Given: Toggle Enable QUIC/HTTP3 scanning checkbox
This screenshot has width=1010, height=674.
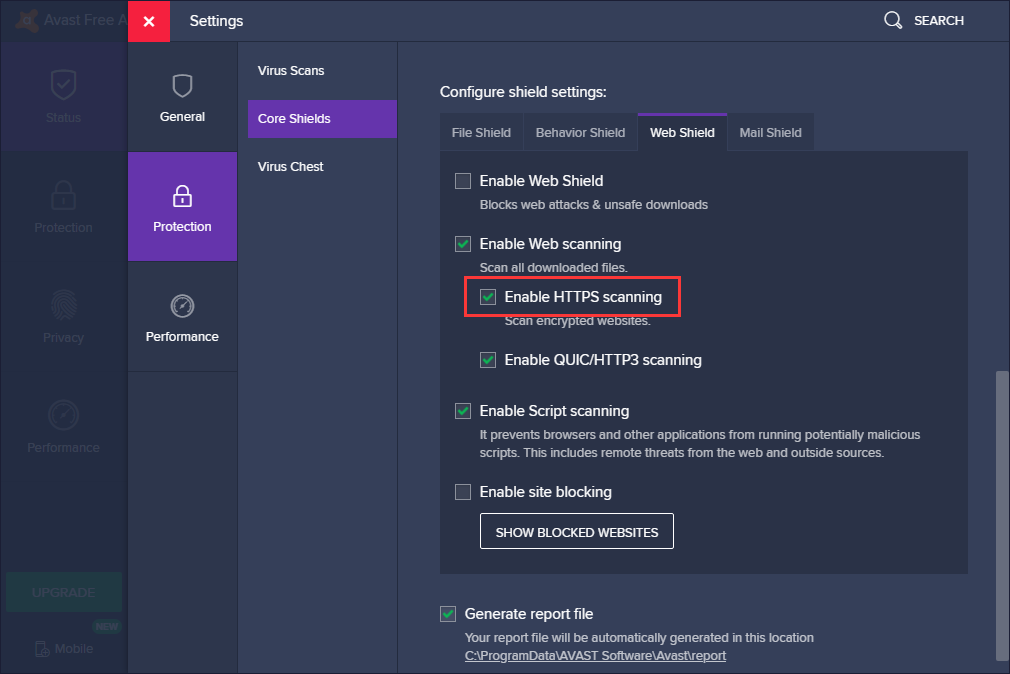Looking at the screenshot, I should click(x=488, y=360).
